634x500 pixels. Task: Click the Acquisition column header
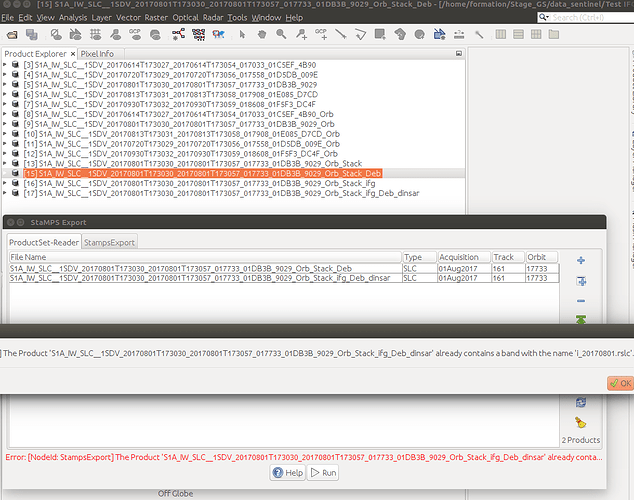(464, 257)
